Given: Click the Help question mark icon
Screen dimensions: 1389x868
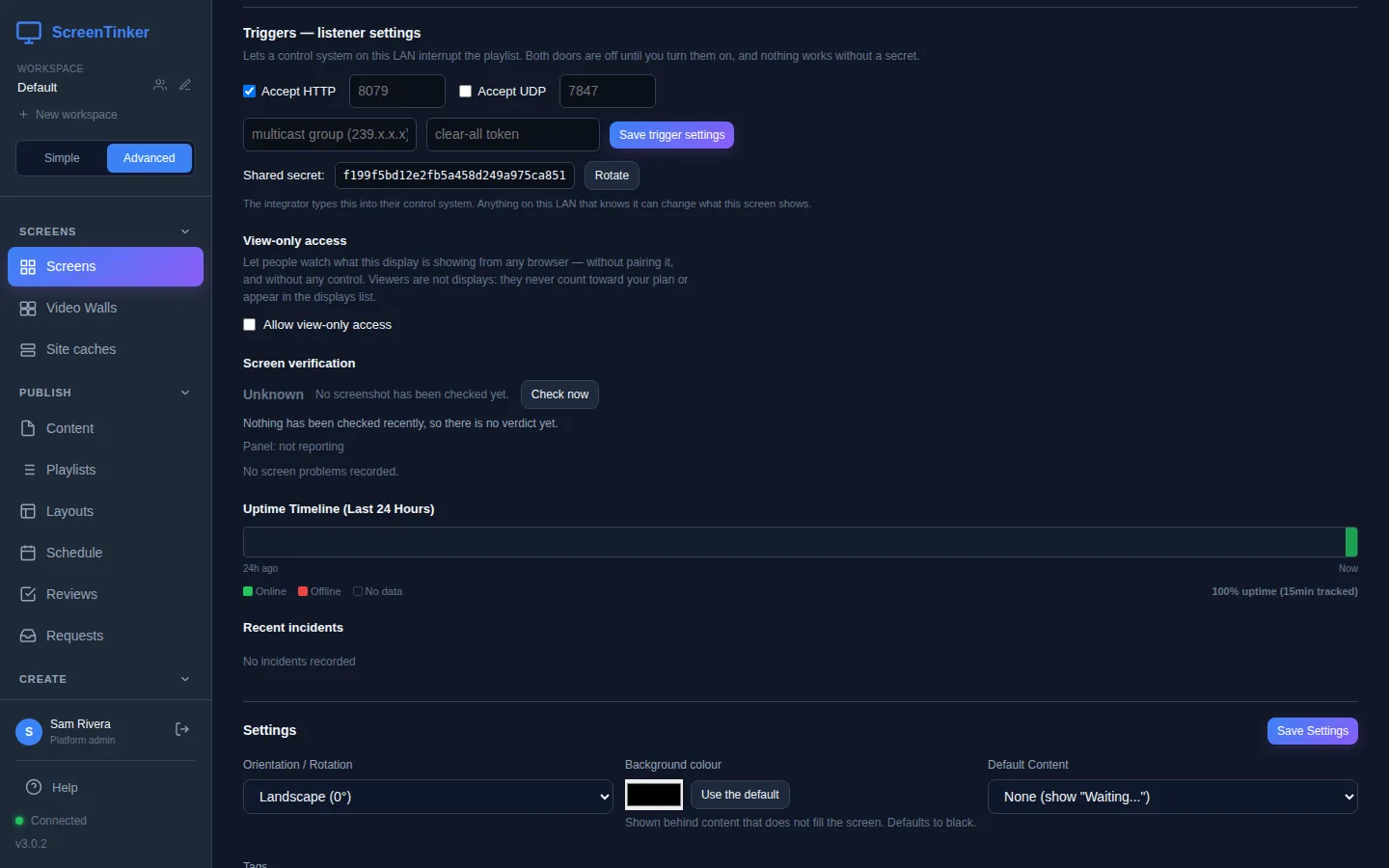Looking at the screenshot, I should coord(34,787).
